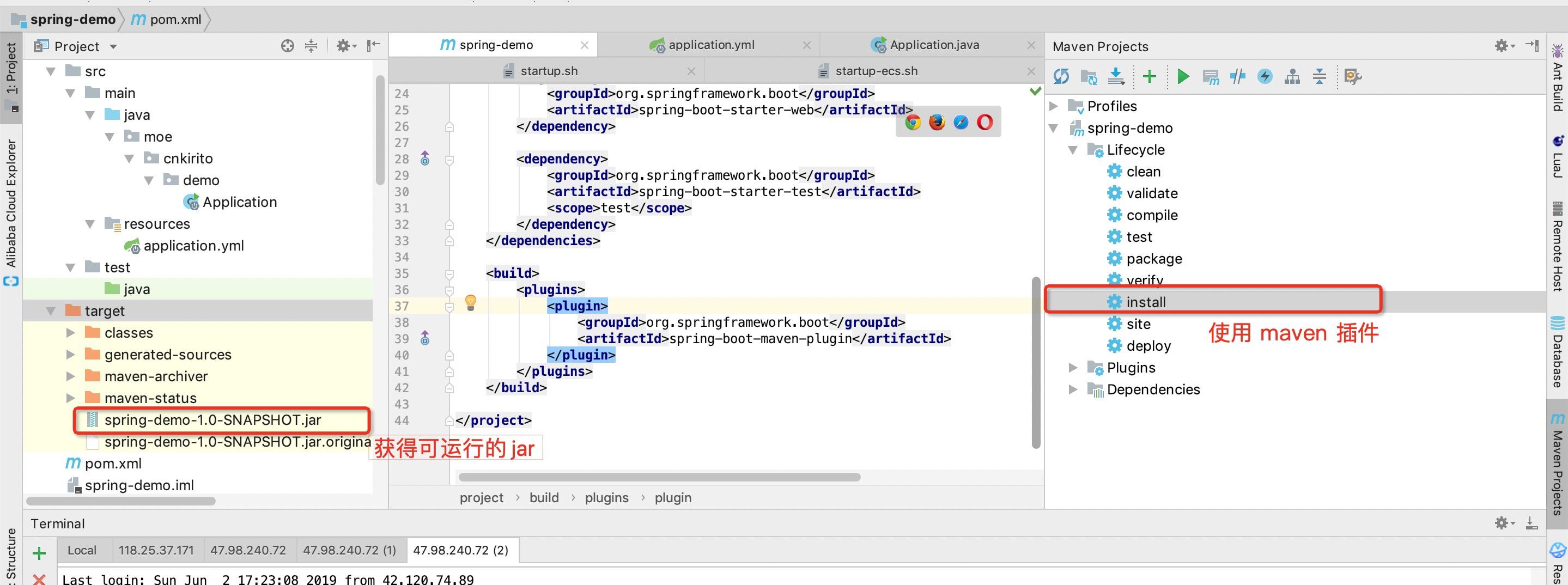Viewport: 1568px width, 585px height.
Task: Expand the Plugins node
Action: (x=1073, y=368)
